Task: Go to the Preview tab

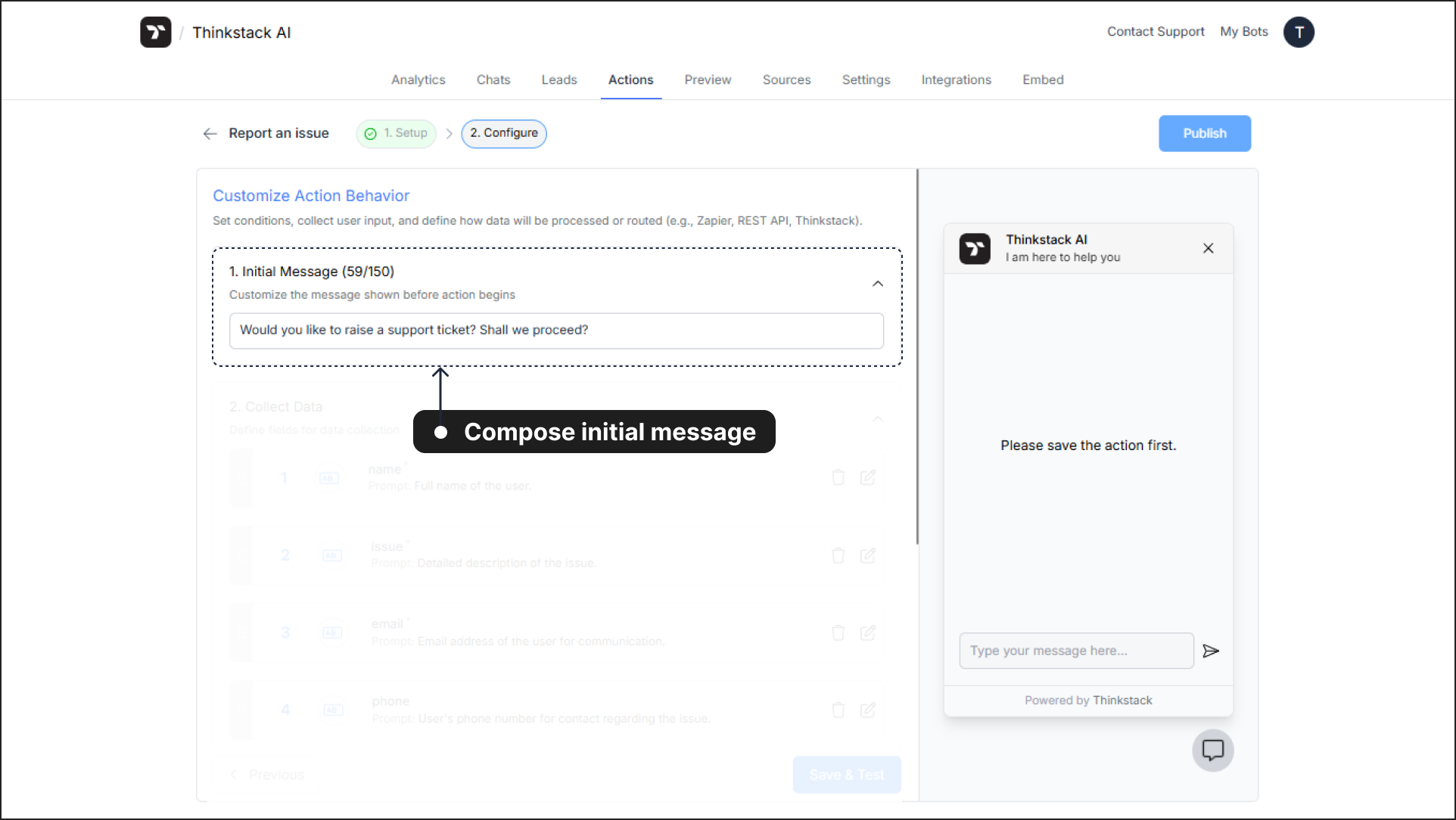Action: point(708,79)
